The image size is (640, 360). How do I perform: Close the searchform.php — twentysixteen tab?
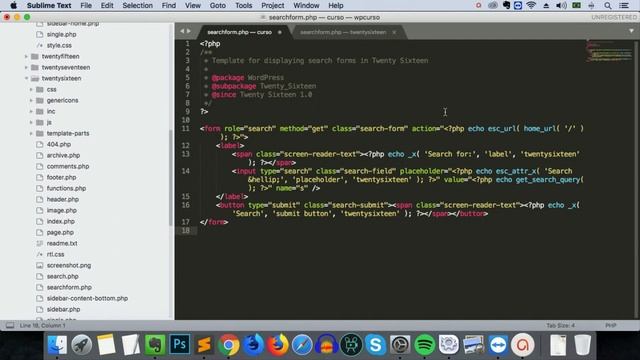pos(394,32)
